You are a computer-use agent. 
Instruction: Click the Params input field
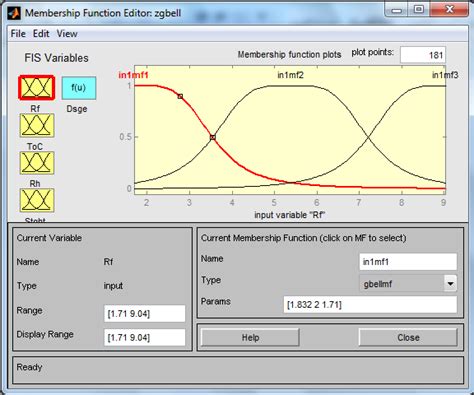pos(370,304)
